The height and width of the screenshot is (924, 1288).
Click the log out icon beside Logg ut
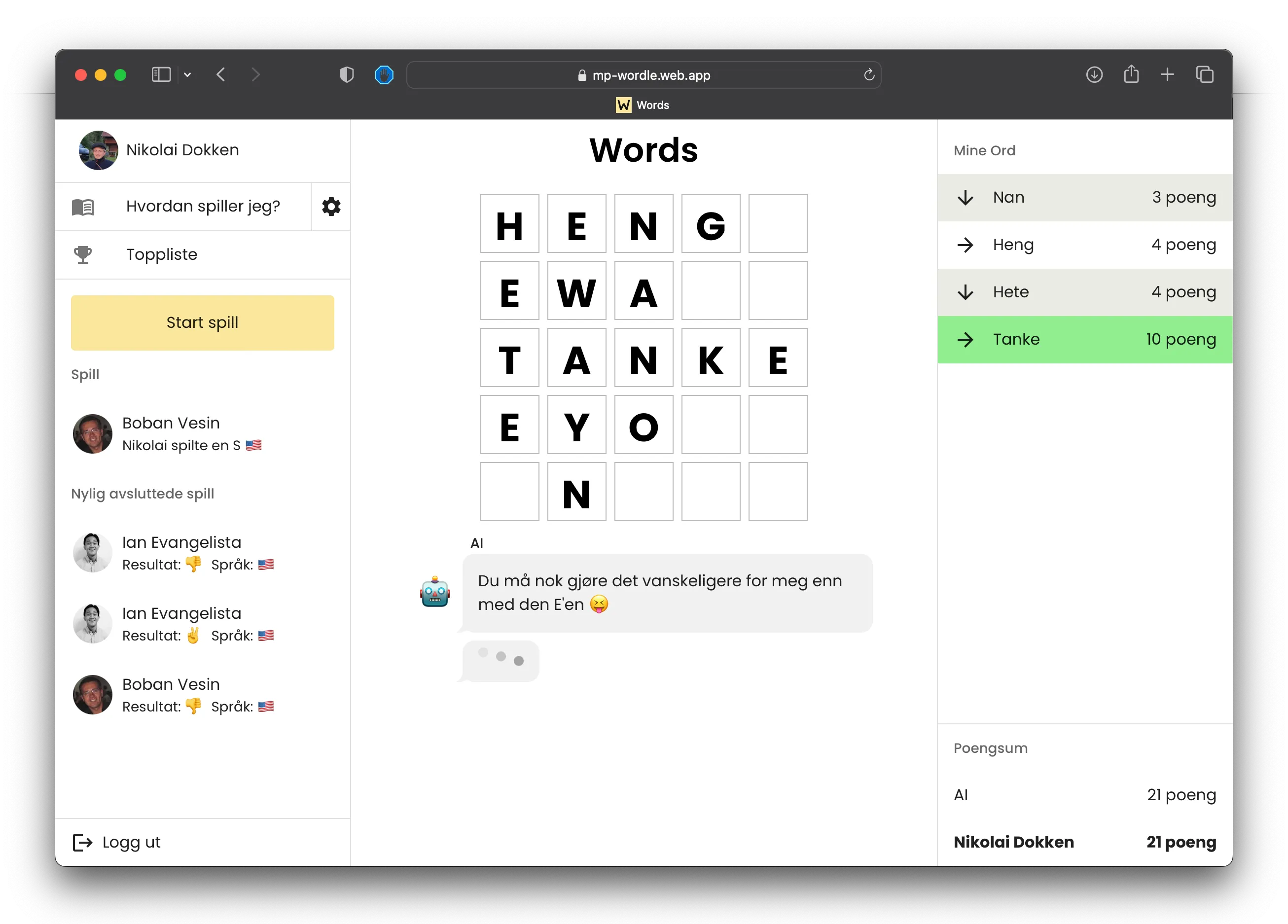click(82, 842)
